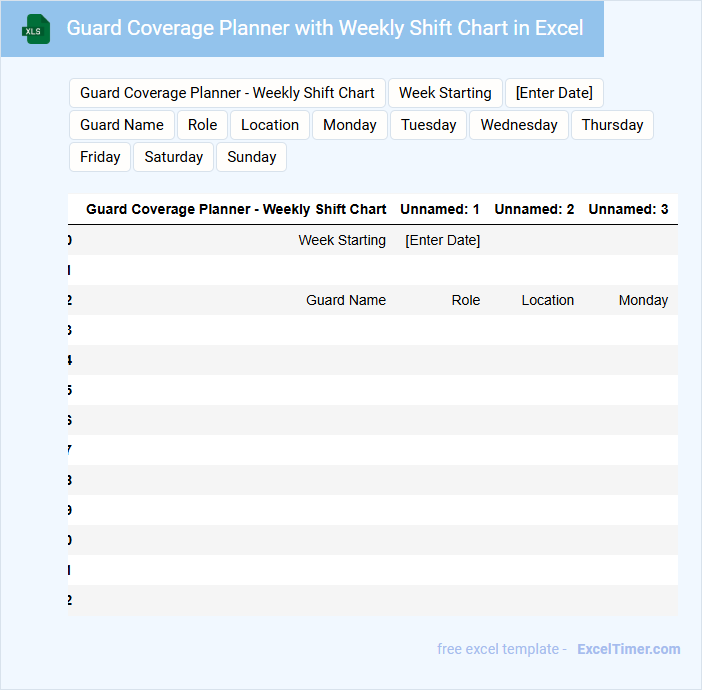This screenshot has width=702, height=690.
Task: Click the 'free excel template -' text
Action: click(502, 649)
